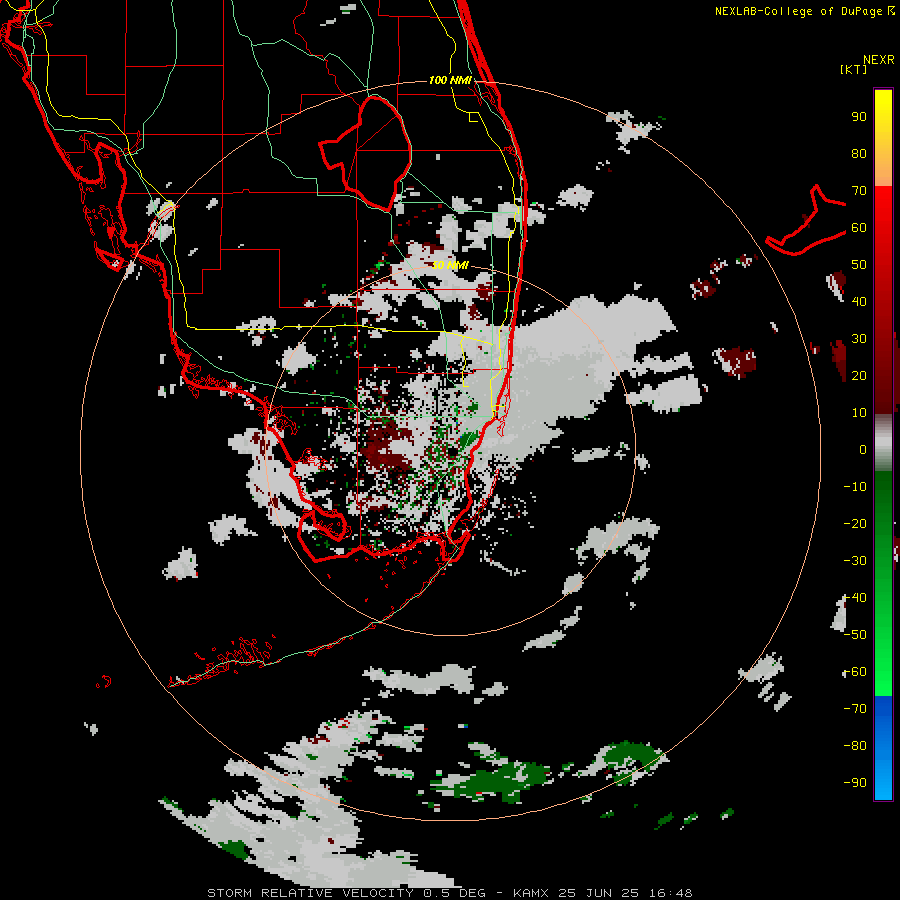Click the positive 70 value on velocity scale
The image size is (900, 900).
pos(859,191)
